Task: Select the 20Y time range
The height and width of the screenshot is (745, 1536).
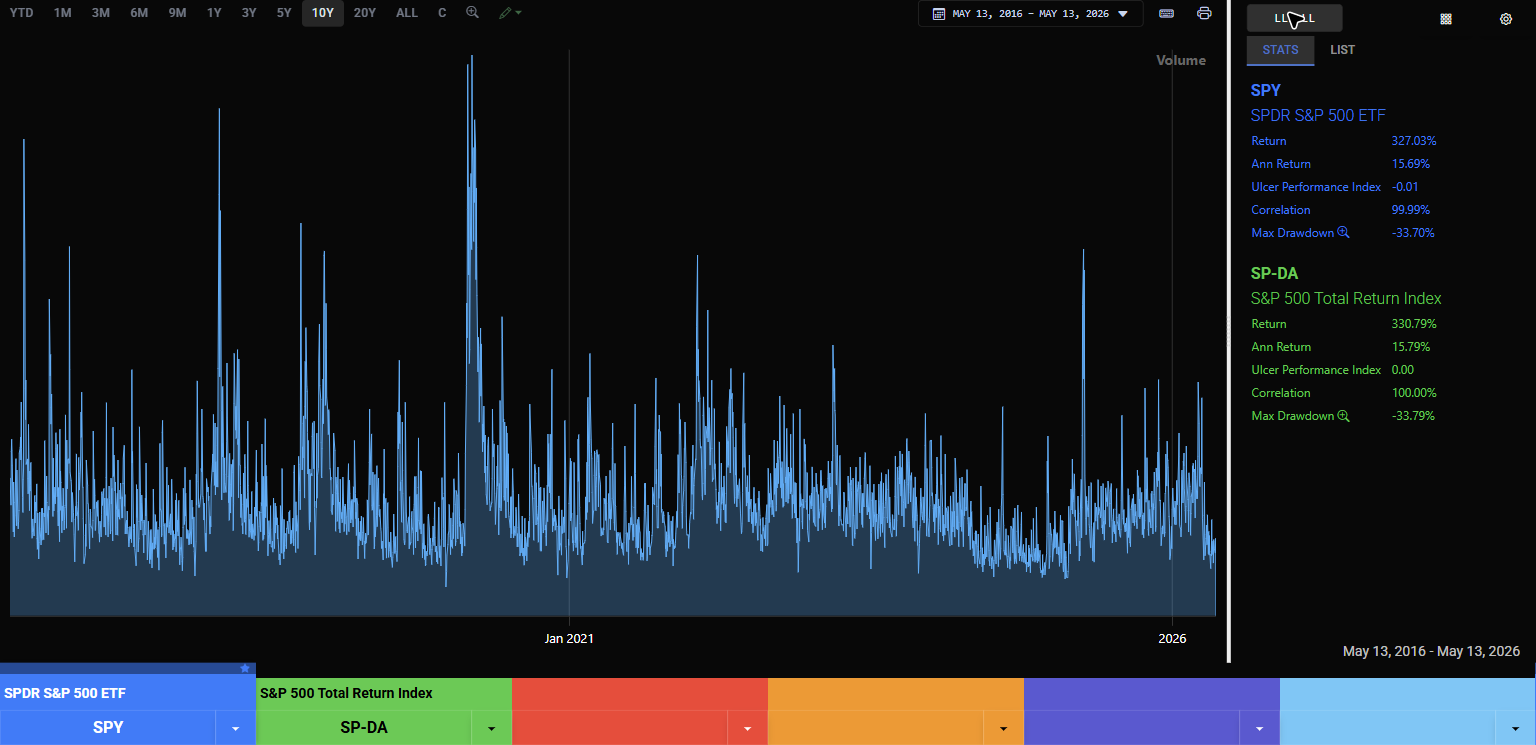Action: point(365,13)
